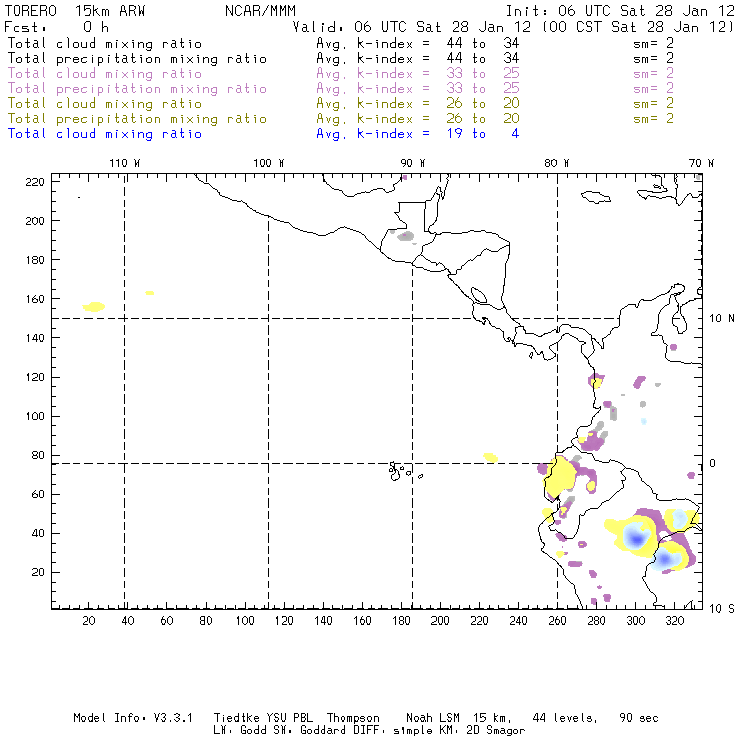740x740 pixels.
Task: Click the "TORERO 15km ARW" title text
Action: [75, 11]
